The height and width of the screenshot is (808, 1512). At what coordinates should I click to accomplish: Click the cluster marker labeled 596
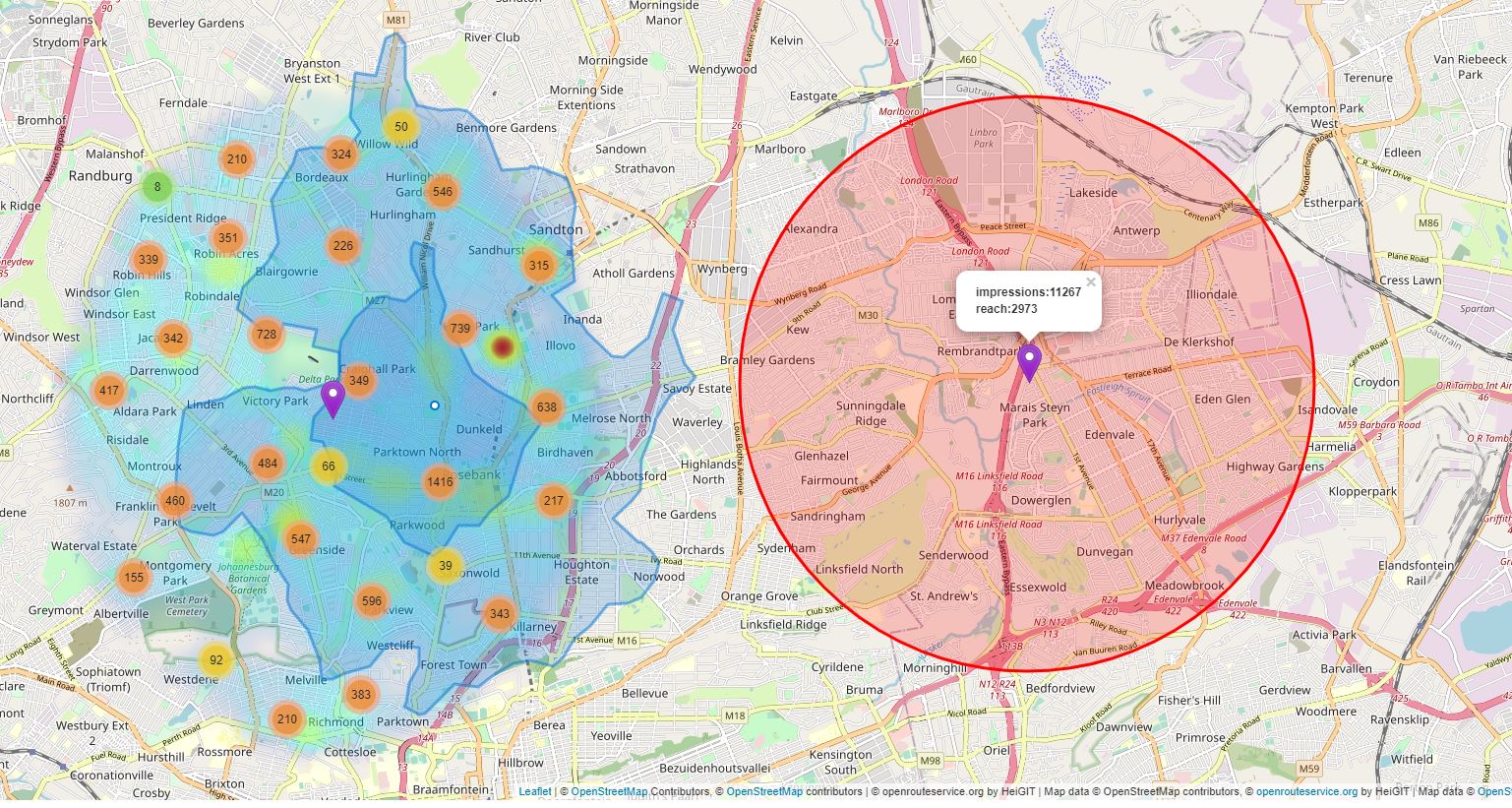click(372, 600)
